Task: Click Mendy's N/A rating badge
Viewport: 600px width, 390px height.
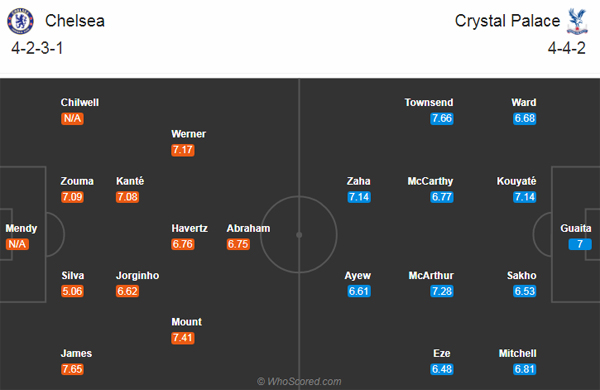Action: pyautogui.click(x=17, y=244)
